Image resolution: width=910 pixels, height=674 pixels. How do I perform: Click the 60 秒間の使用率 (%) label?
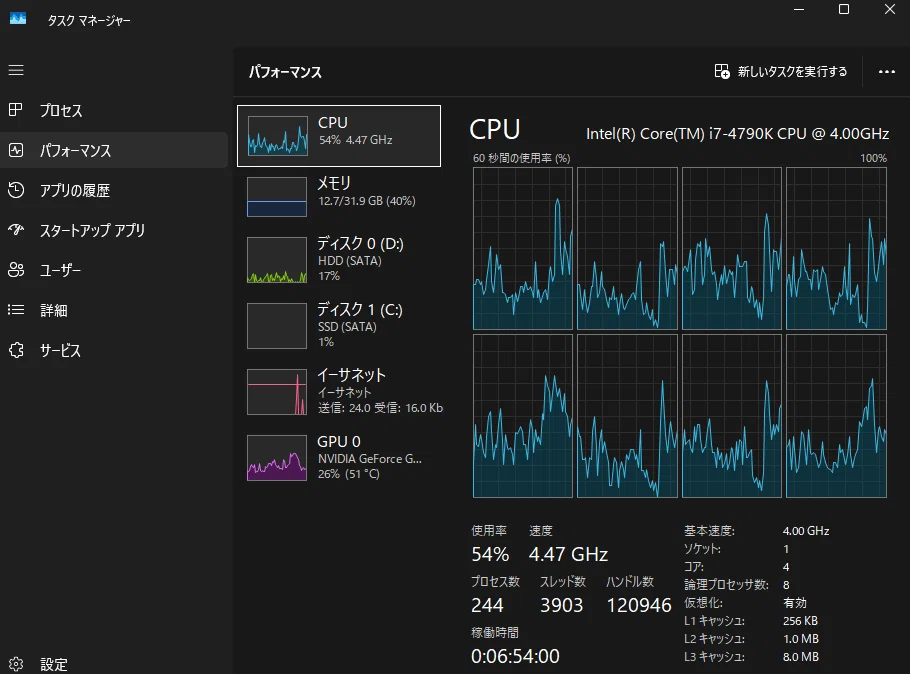[521, 158]
